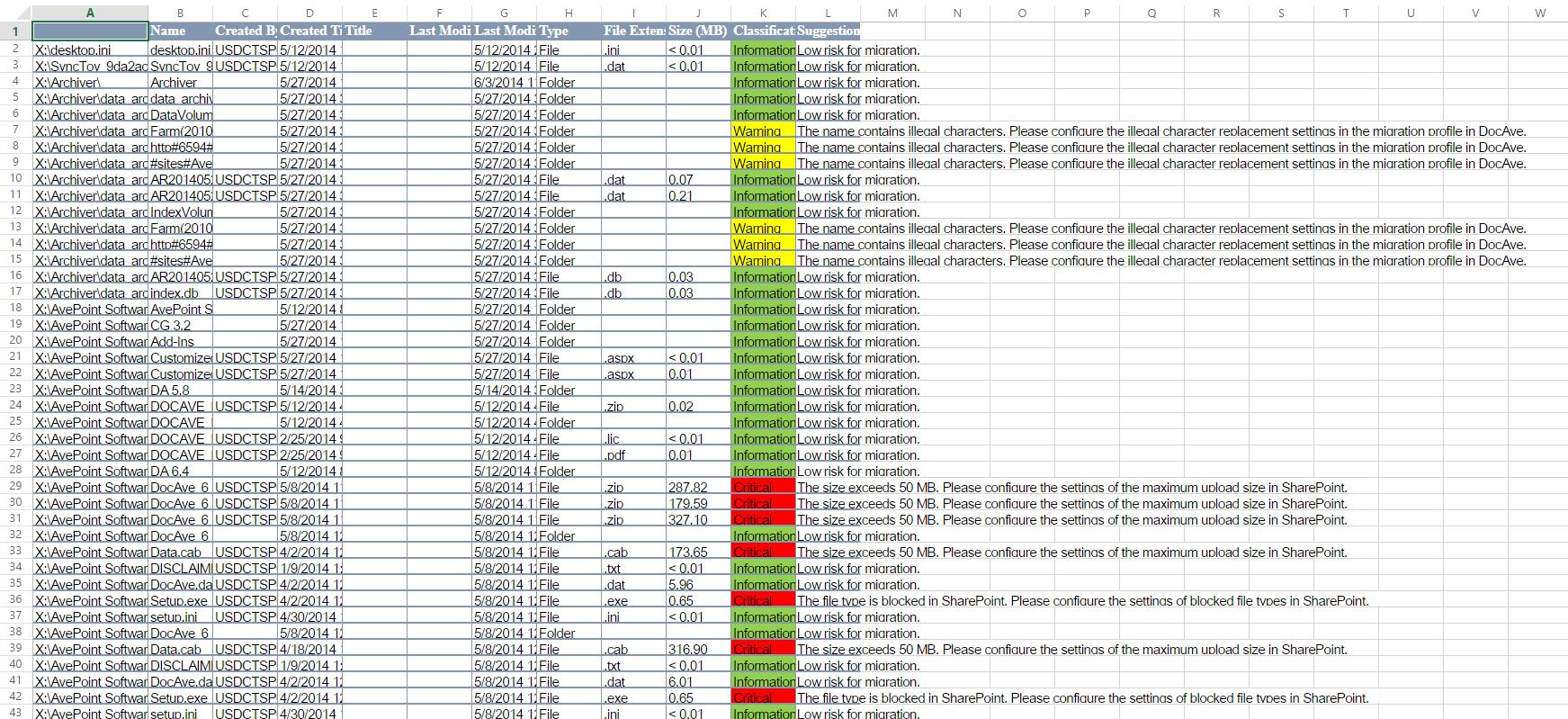The image size is (1568, 719).
Task: Select the ".cab" extension cell in row 39
Action: (634, 649)
